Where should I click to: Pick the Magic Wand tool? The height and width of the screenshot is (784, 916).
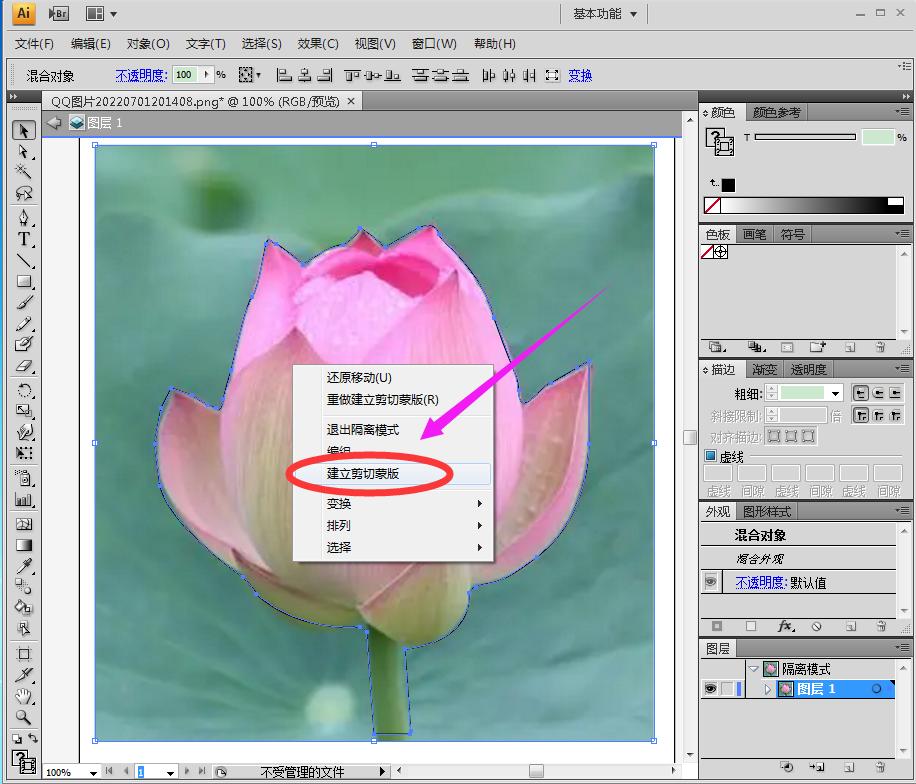(25, 173)
